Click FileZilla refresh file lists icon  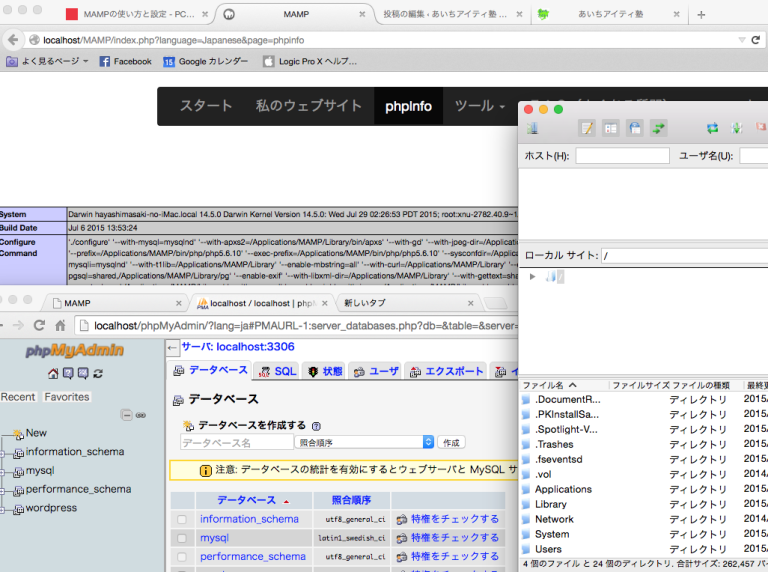tap(713, 128)
